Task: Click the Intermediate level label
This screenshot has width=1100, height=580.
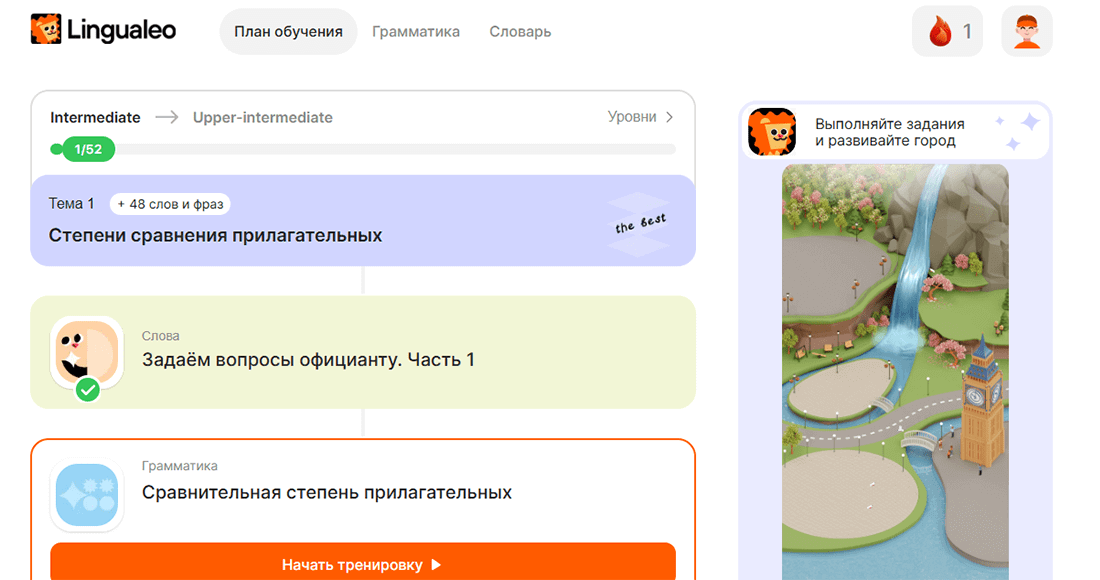Action: coord(95,117)
